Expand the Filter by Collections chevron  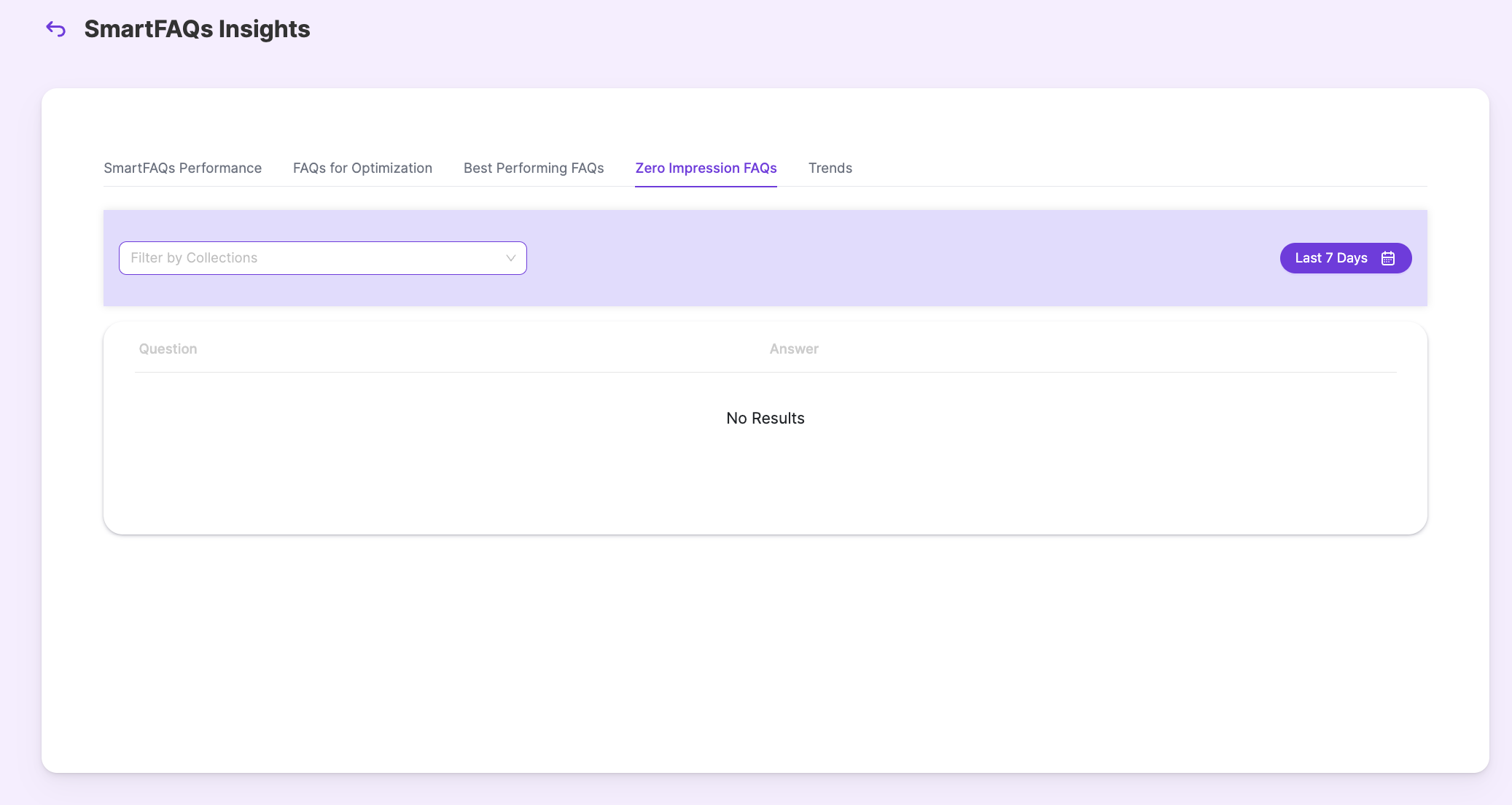pyautogui.click(x=510, y=258)
